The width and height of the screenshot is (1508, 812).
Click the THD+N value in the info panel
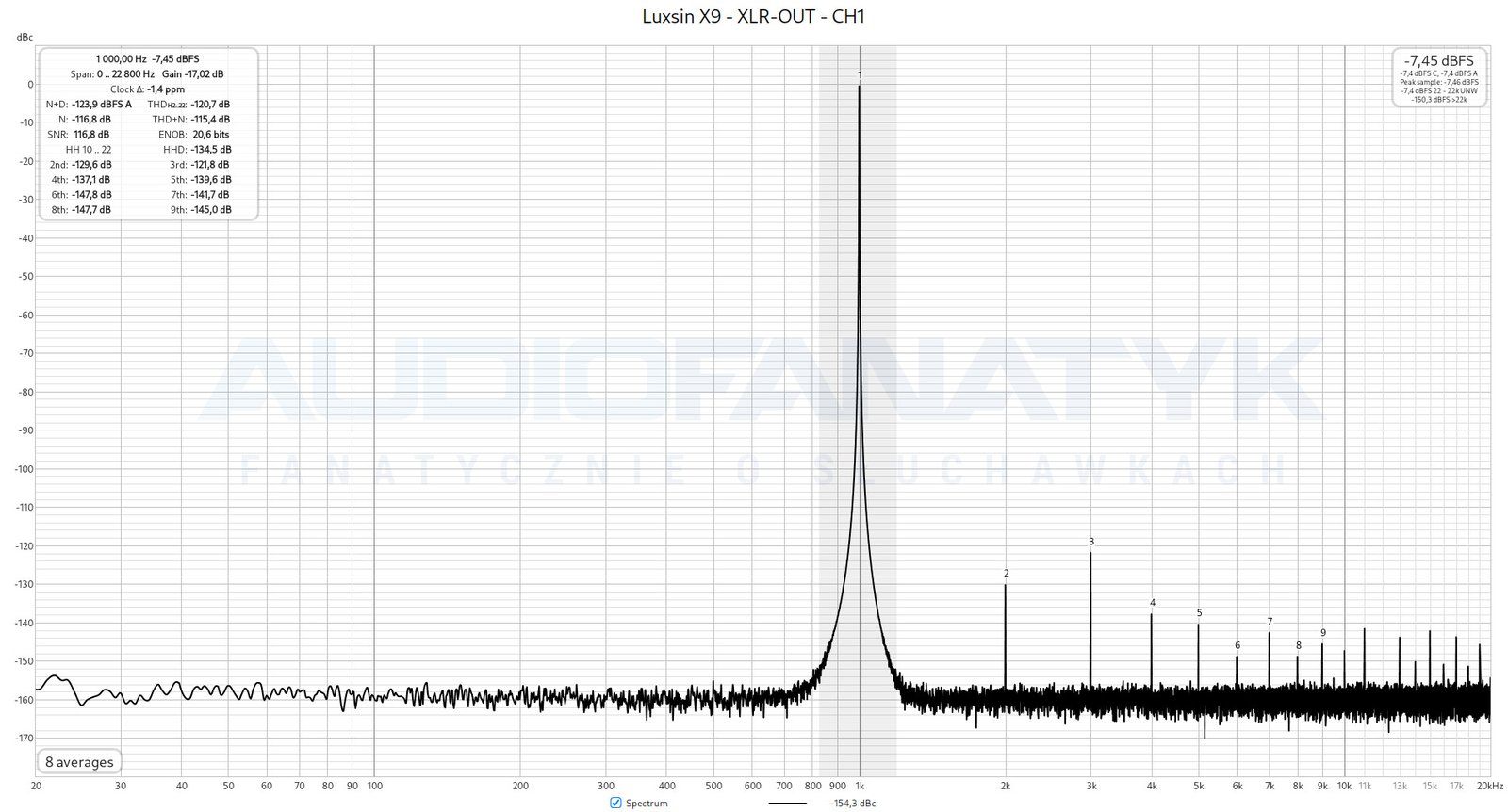pyautogui.click(x=210, y=120)
